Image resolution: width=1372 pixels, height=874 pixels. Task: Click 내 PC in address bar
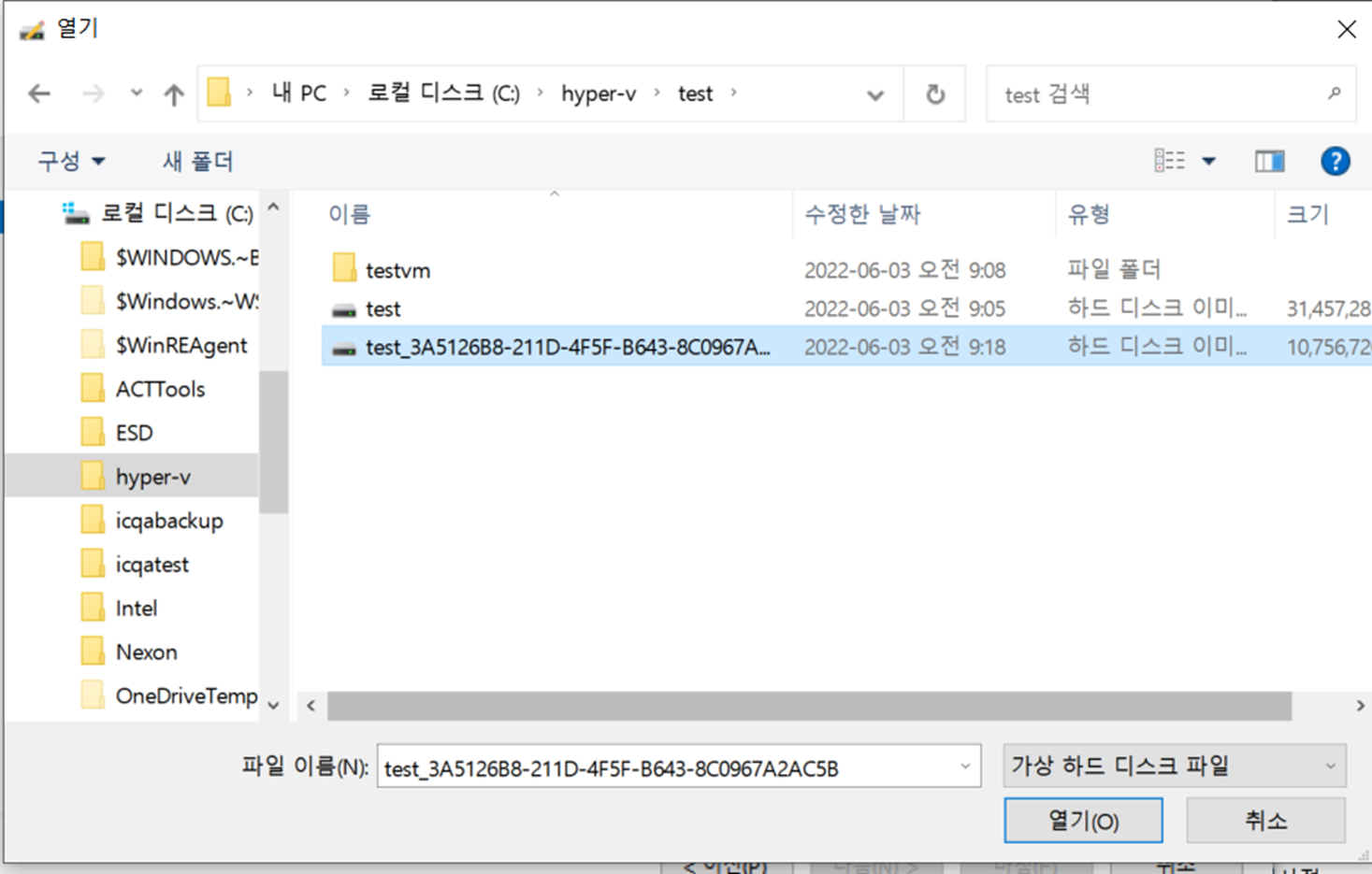(x=299, y=93)
